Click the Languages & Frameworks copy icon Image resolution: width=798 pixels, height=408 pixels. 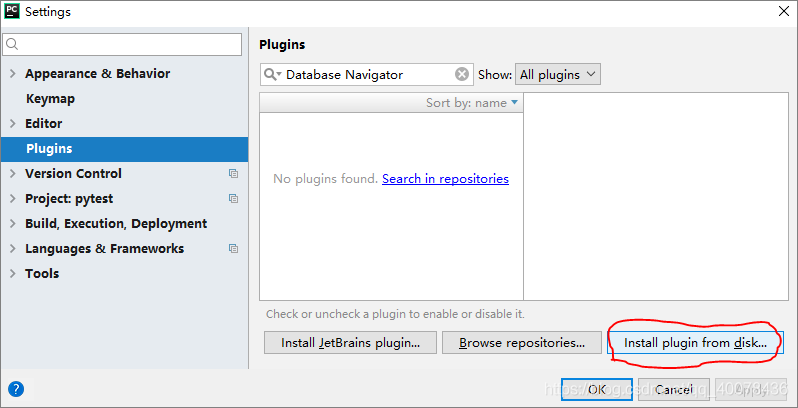pyautogui.click(x=233, y=249)
